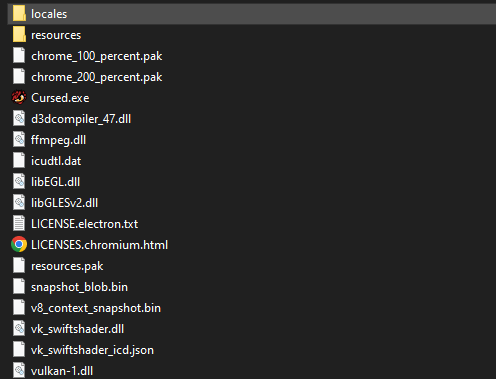Screen dimensions: 496x379
Task: Select the resources.pak file
Action: click(67, 266)
